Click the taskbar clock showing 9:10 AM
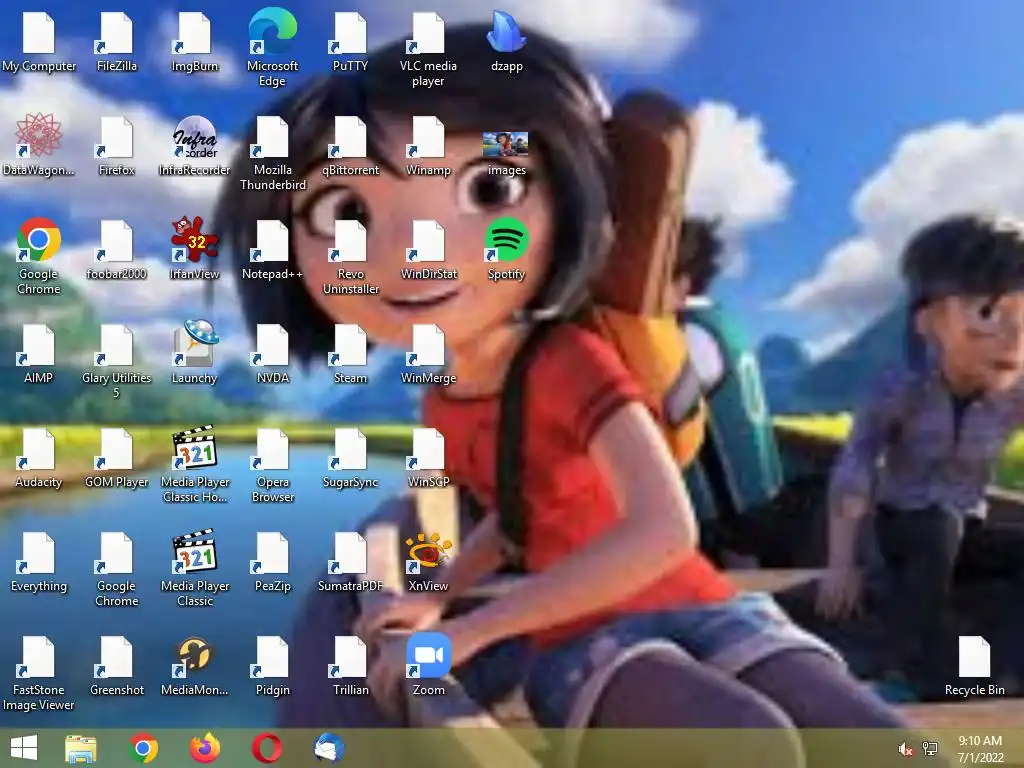This screenshot has width=1024, height=768. pos(980,749)
